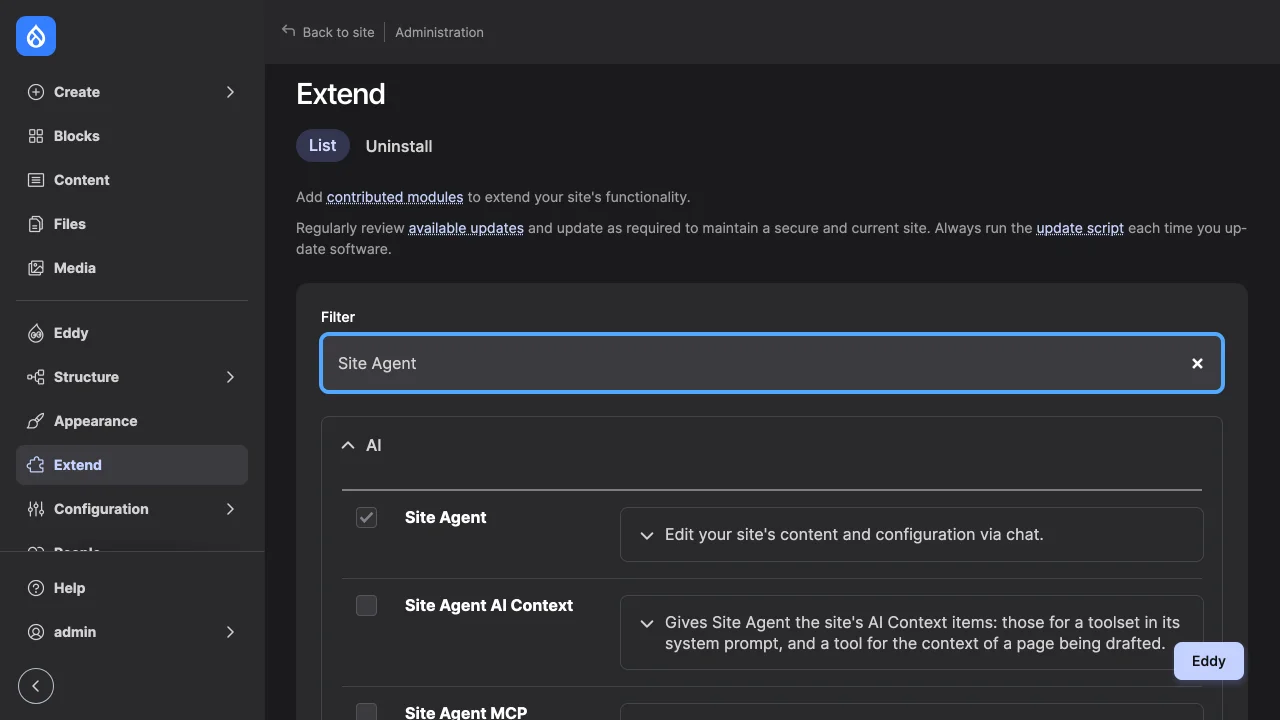Open the Content menu item
This screenshot has height=720, width=1280.
coord(132,180)
